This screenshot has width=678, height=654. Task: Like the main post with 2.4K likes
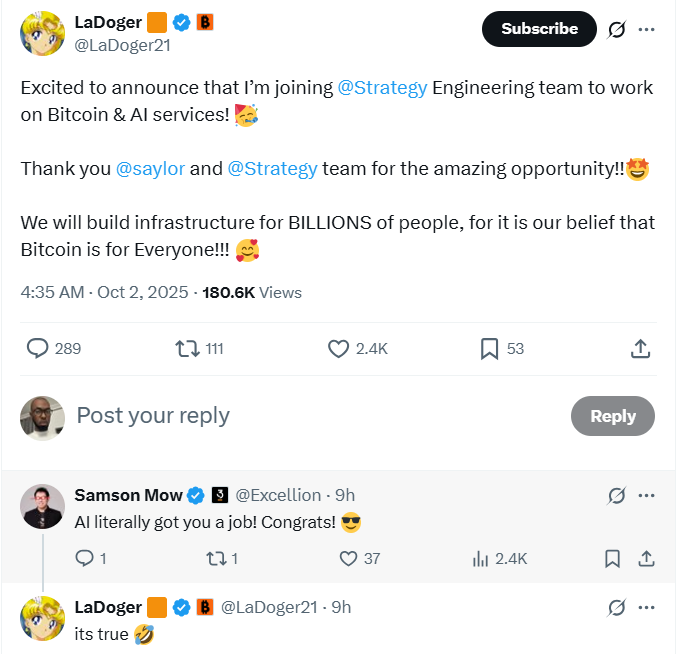(x=338, y=348)
